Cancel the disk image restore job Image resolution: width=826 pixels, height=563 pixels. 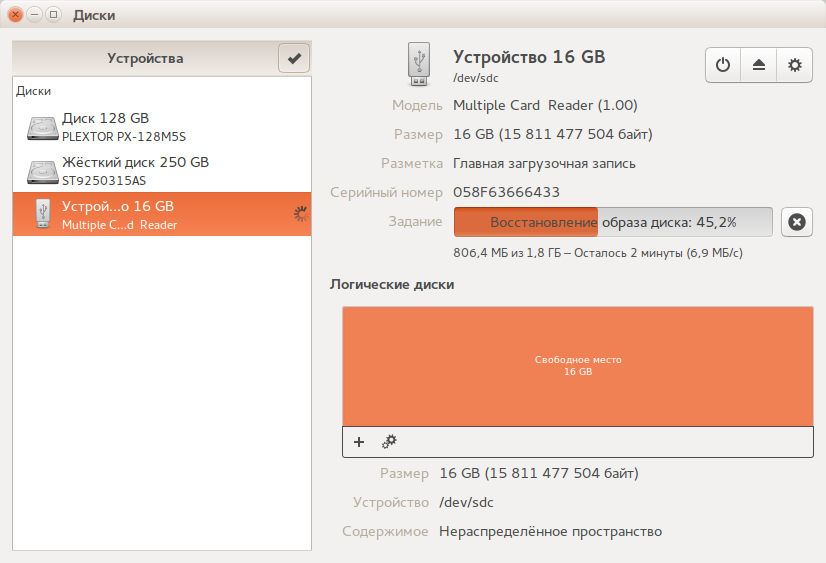point(796,222)
